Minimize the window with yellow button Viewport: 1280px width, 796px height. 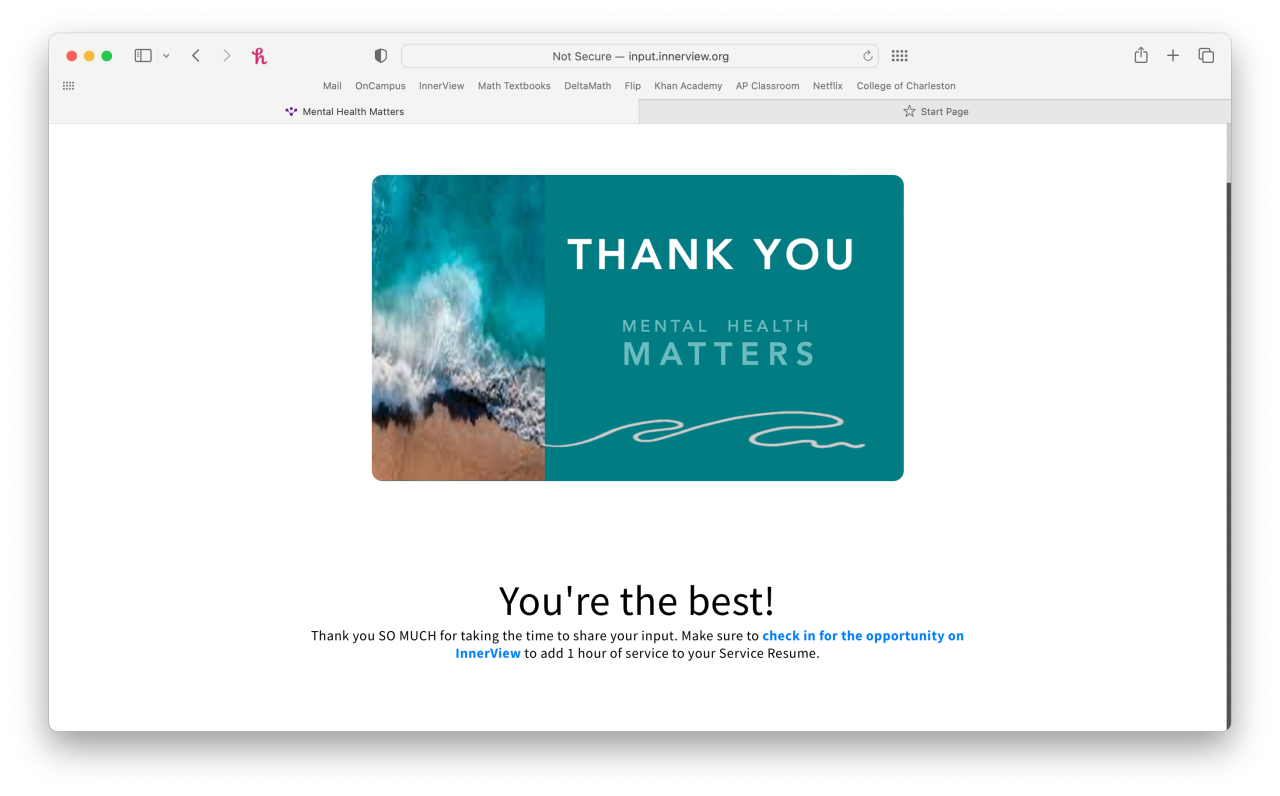tap(89, 56)
